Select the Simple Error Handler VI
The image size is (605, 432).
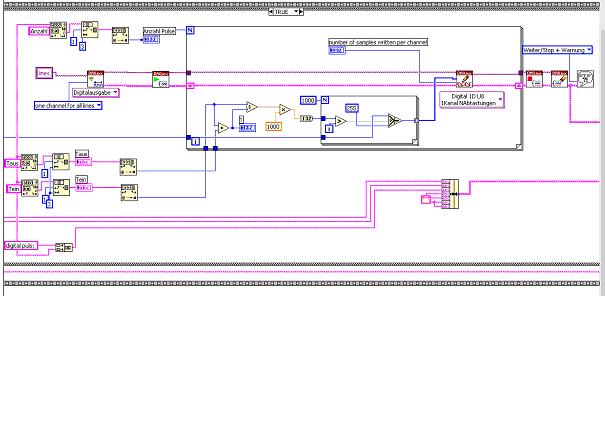click(585, 79)
